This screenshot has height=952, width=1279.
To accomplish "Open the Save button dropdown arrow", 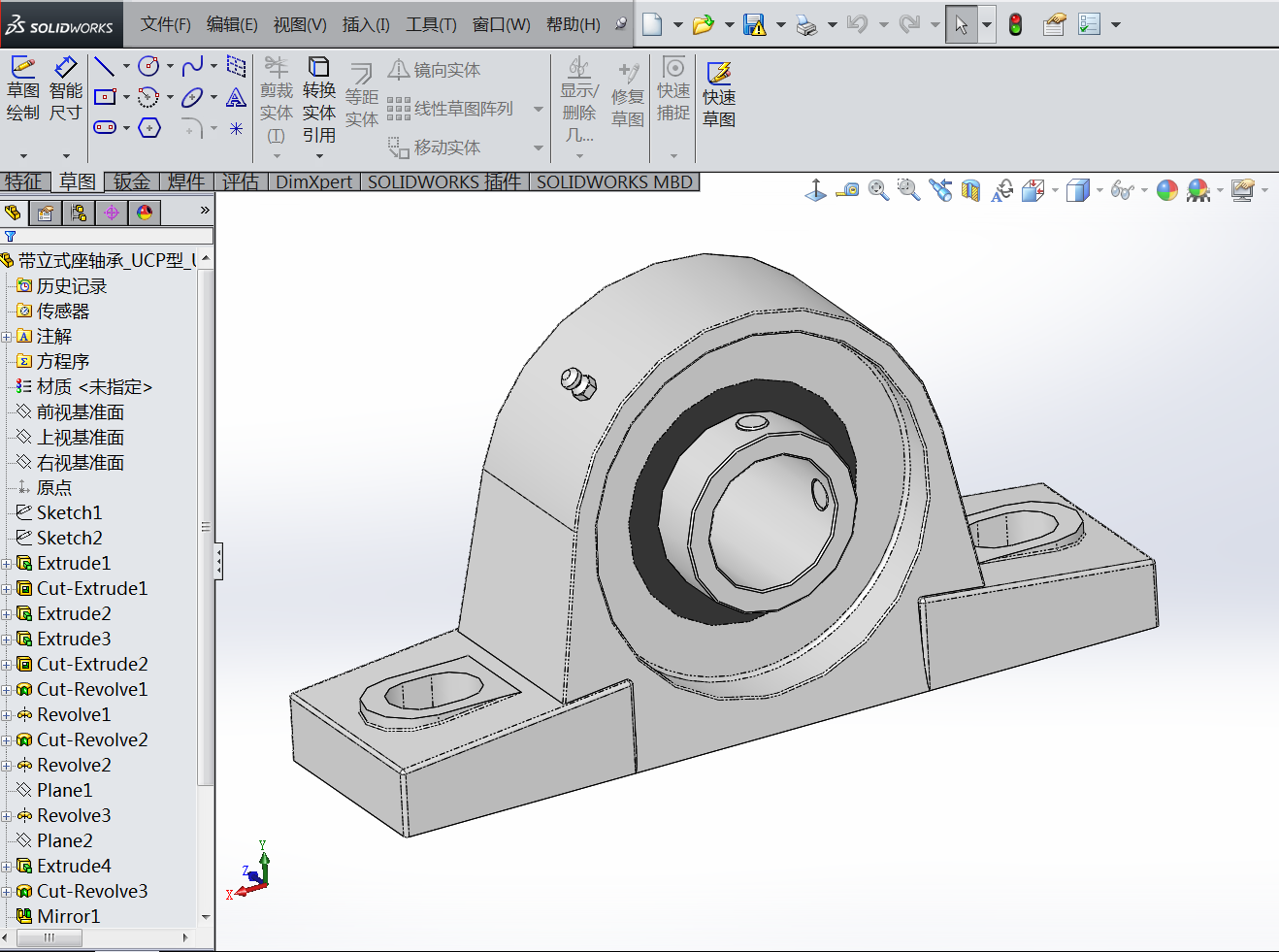I will 780,24.
